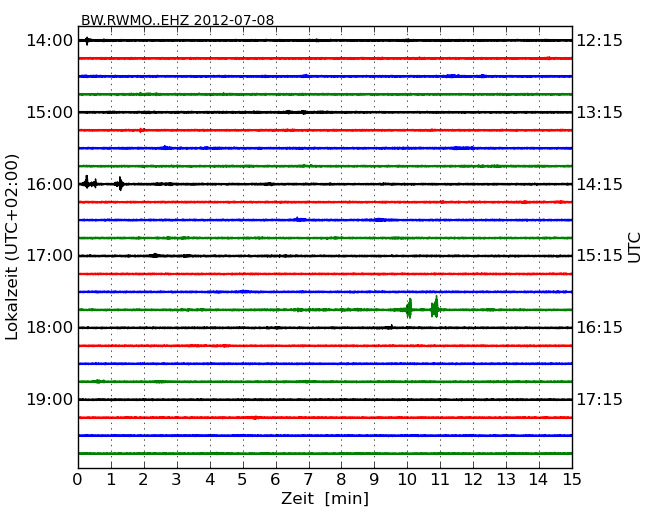Click the 13:15 UTC label
This screenshot has width=650, height=520.
[x=600, y=112]
